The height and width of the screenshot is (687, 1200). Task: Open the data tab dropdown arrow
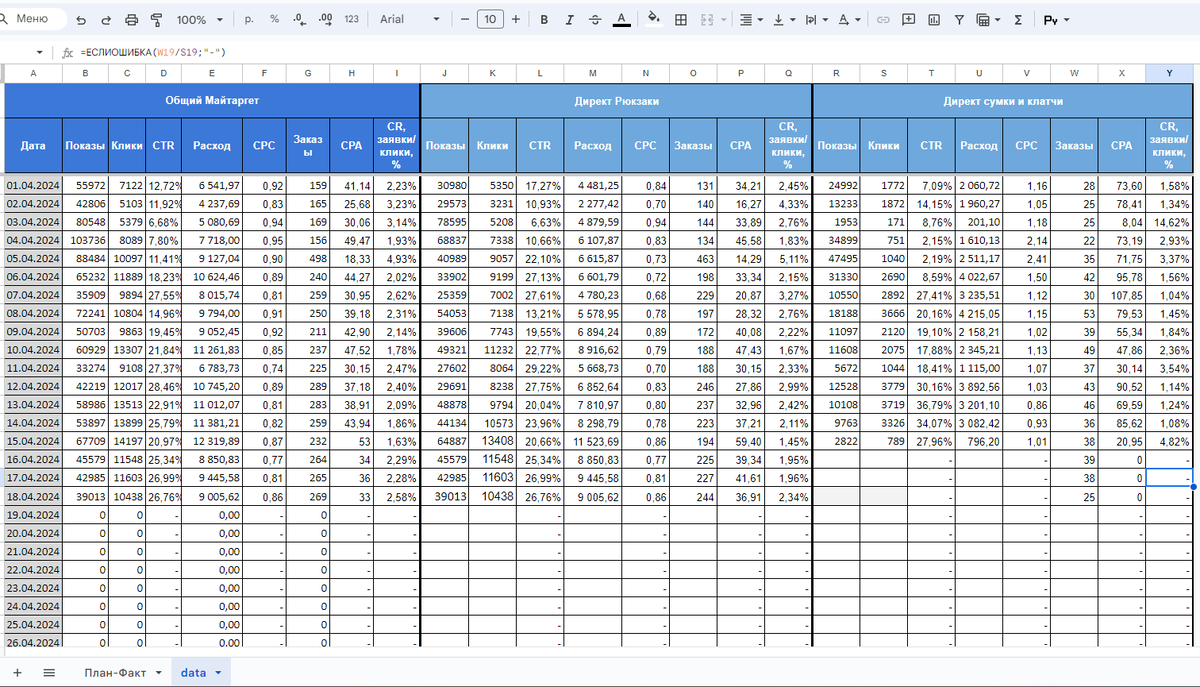pos(217,673)
